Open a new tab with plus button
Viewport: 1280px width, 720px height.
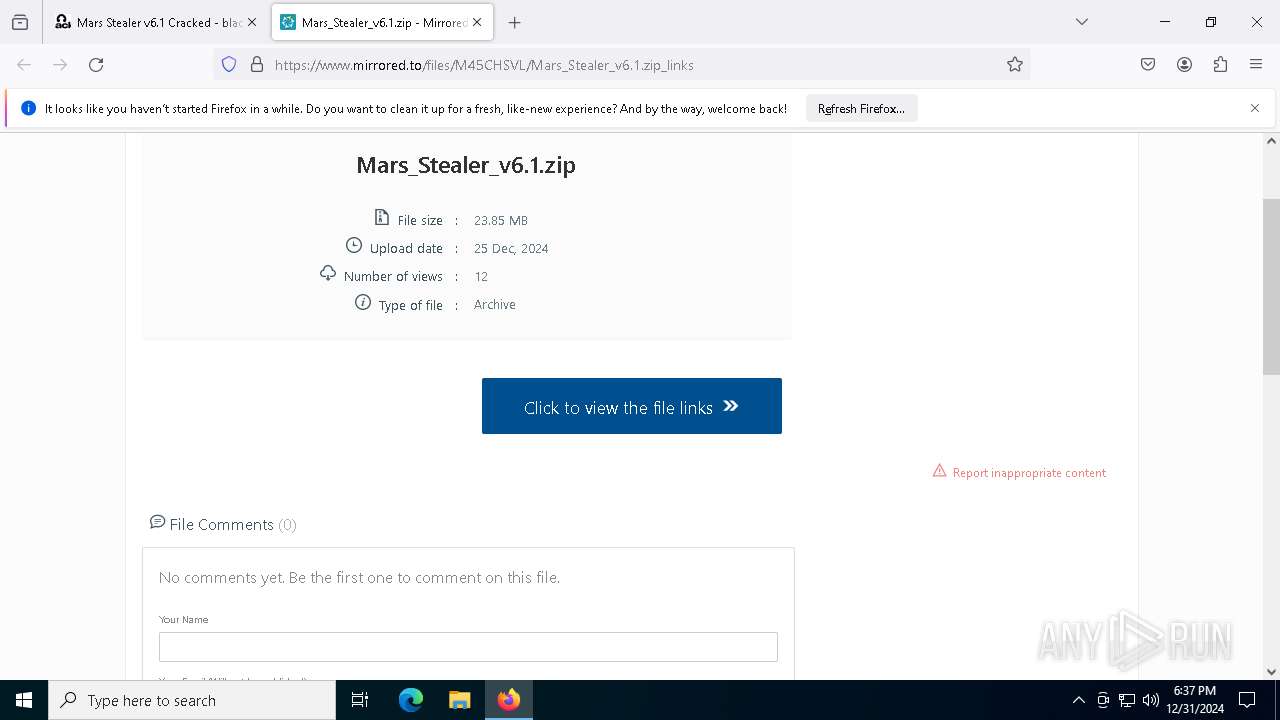[514, 22]
